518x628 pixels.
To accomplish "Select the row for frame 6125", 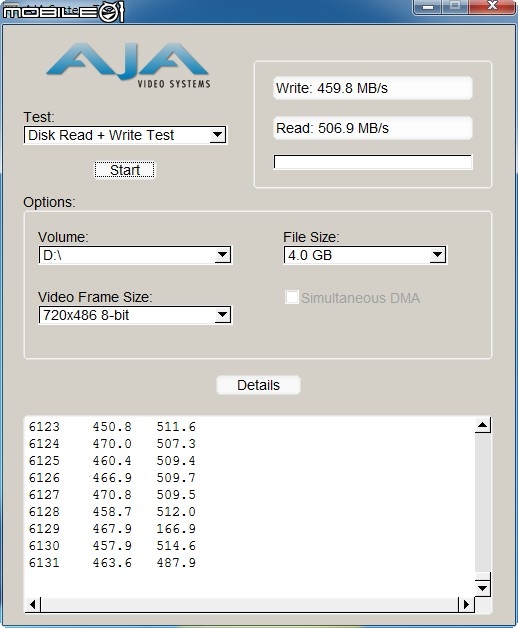I will [x=112, y=461].
